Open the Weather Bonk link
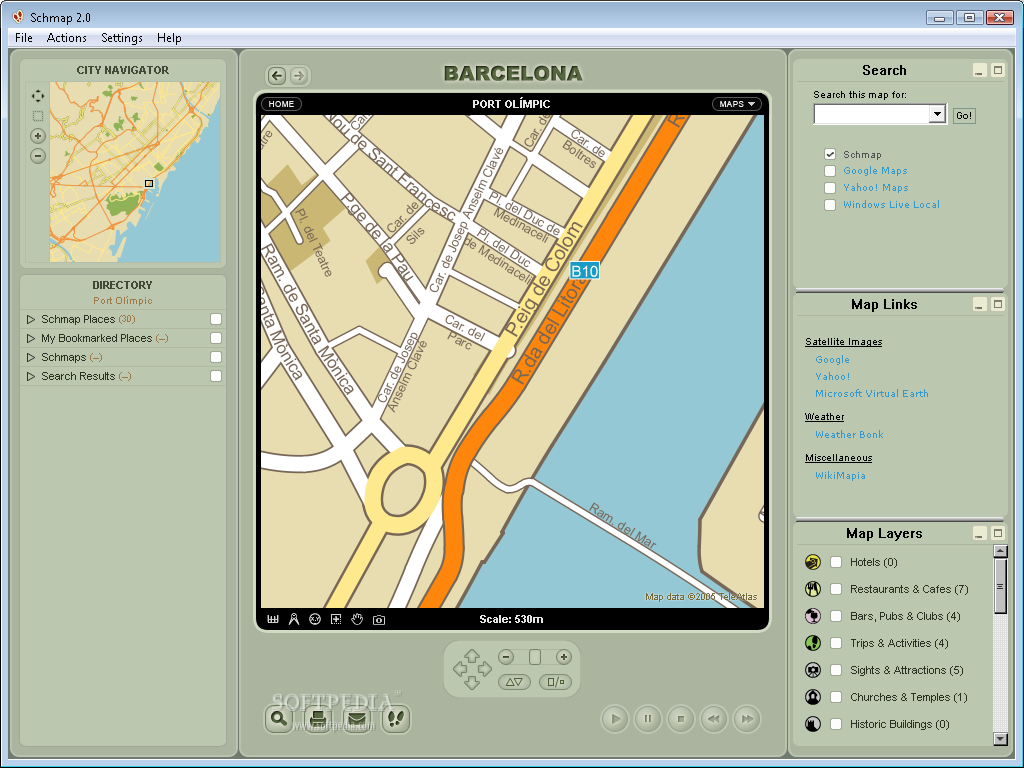Screen dimensions: 1024x768 [849, 435]
